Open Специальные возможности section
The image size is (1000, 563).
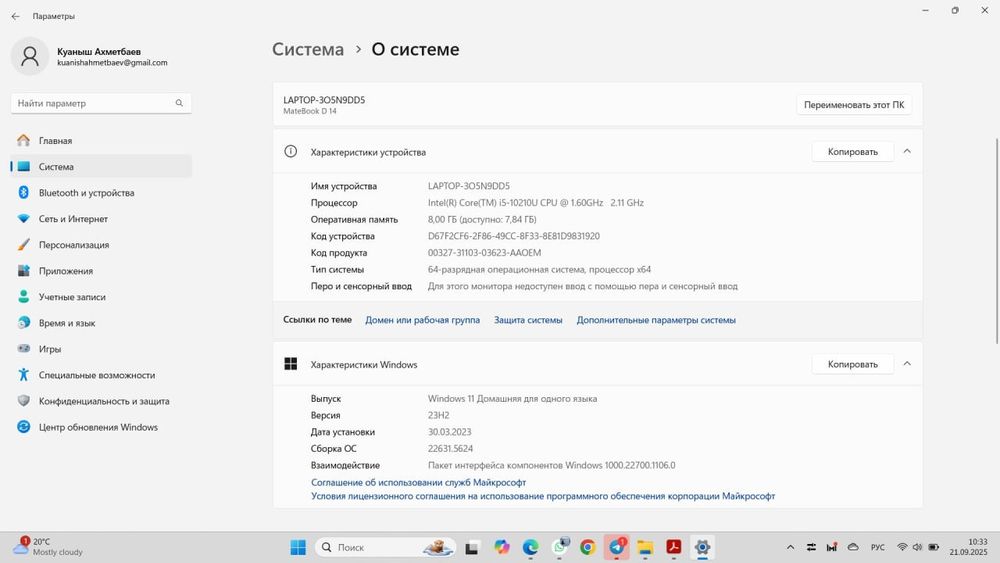tap(101, 376)
